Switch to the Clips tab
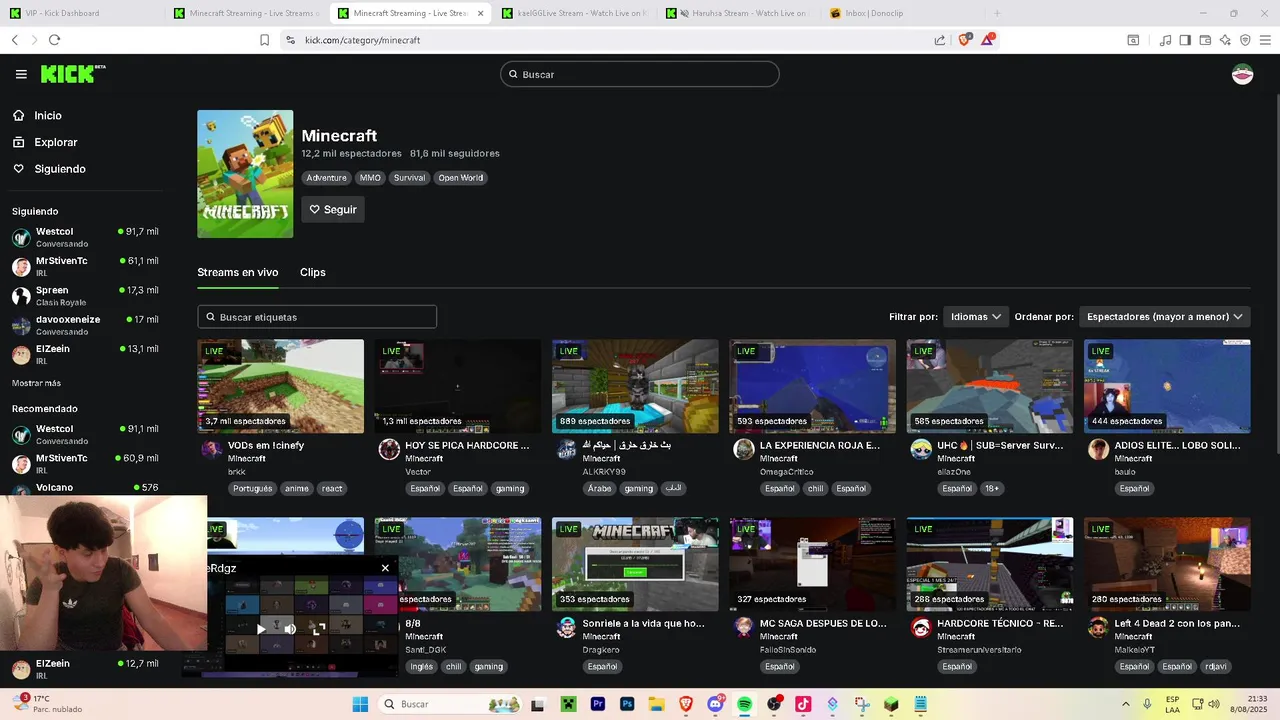The height and width of the screenshot is (720, 1280). 313,272
